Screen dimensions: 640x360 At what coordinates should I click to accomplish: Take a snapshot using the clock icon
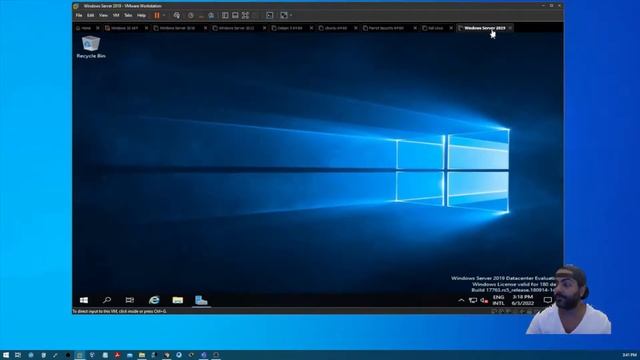point(191,16)
